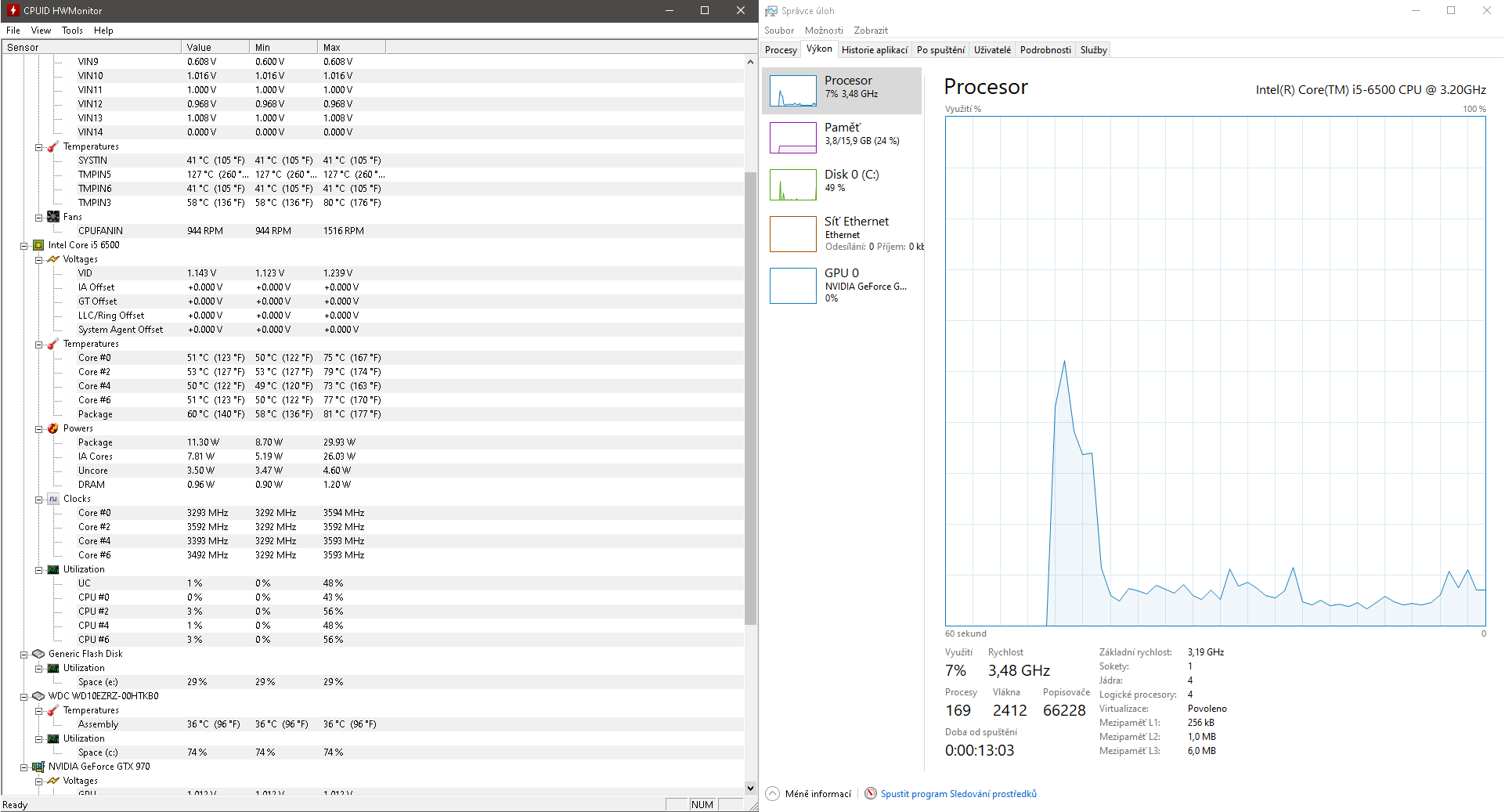Click the HWMonitor scrollbar down arrow

click(750, 788)
